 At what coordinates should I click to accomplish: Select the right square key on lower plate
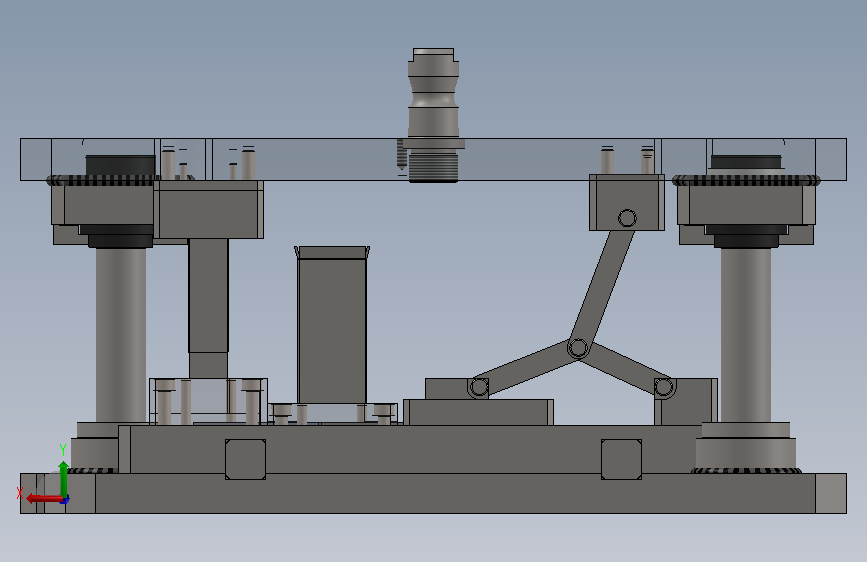pyautogui.click(x=621, y=459)
